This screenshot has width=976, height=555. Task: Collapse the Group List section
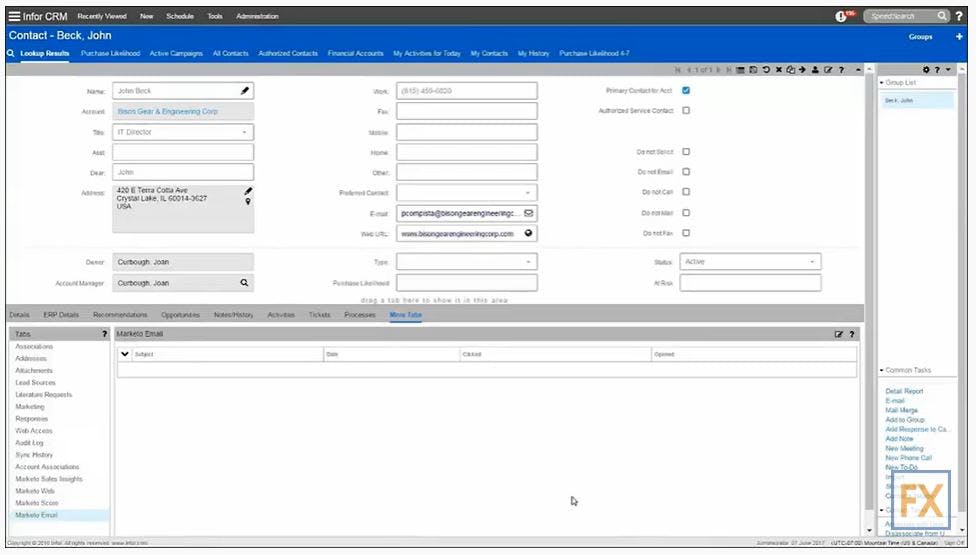pyautogui.click(x=882, y=83)
